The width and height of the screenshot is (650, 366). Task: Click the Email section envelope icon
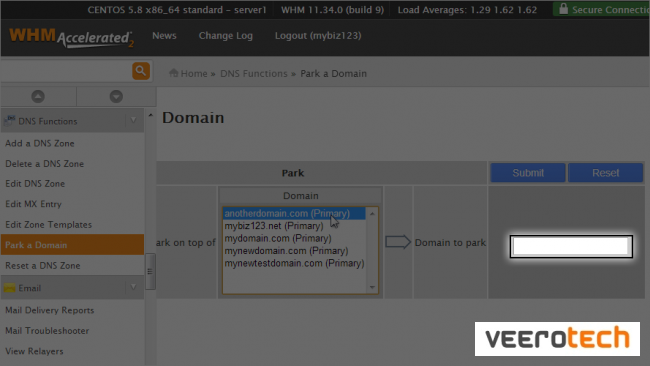pyautogui.click(x=10, y=288)
